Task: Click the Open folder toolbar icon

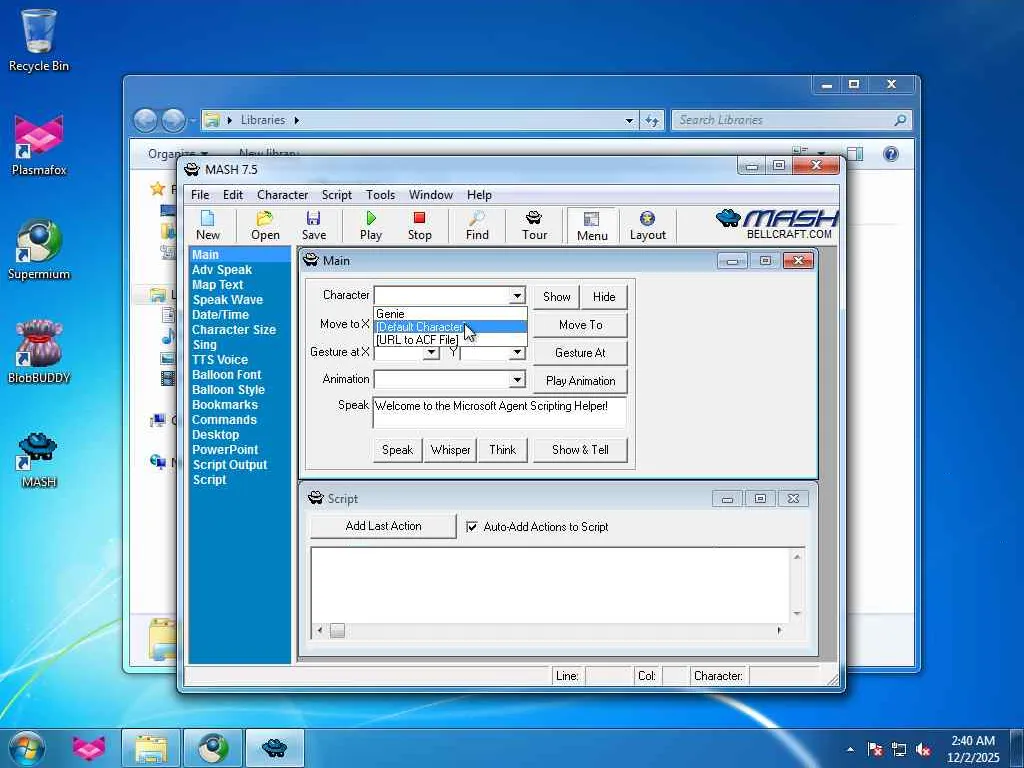Action: (x=264, y=225)
